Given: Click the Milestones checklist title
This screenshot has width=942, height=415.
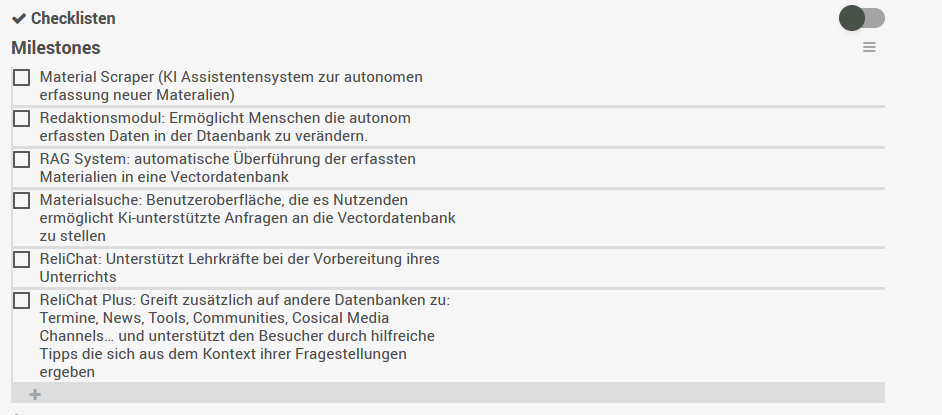Looking at the screenshot, I should point(56,48).
